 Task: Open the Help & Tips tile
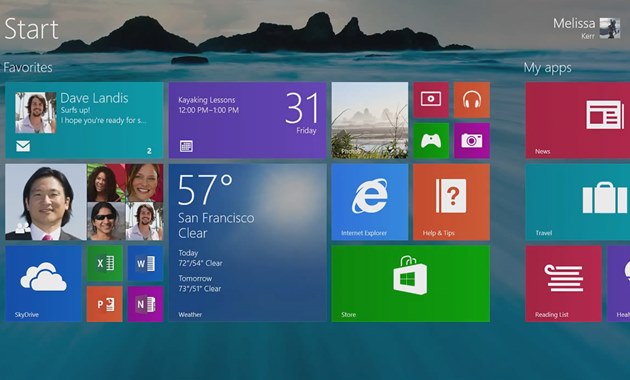(452, 202)
